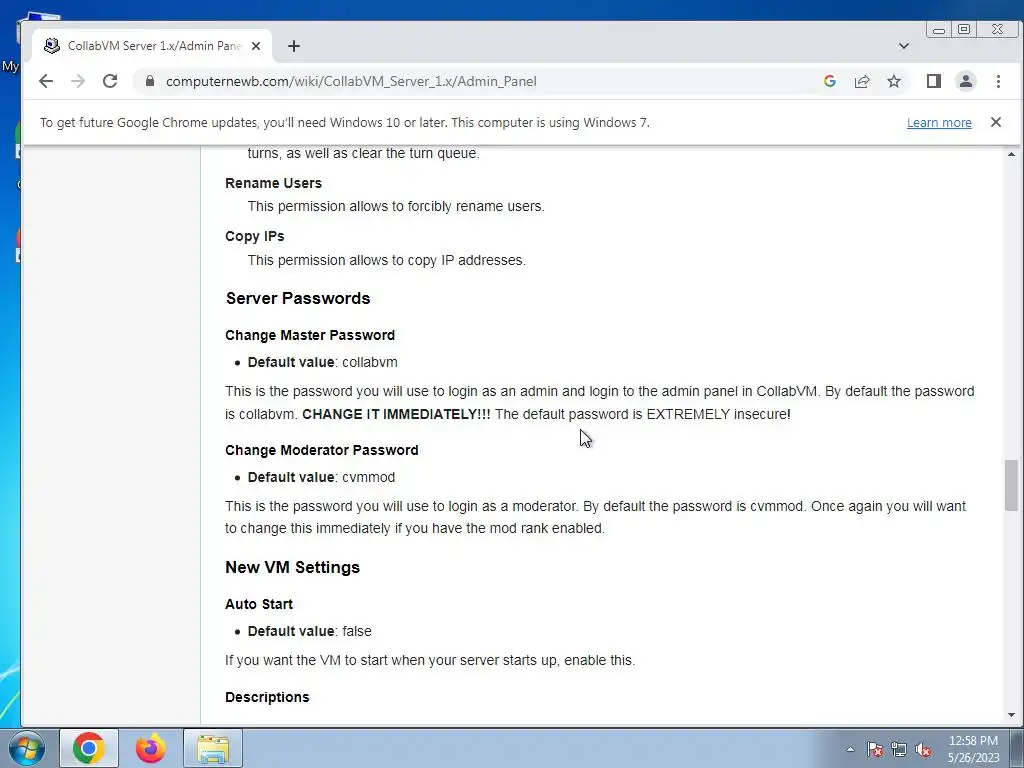Launch Firefox from the taskbar
The width and height of the screenshot is (1024, 768).
pyautogui.click(x=150, y=748)
